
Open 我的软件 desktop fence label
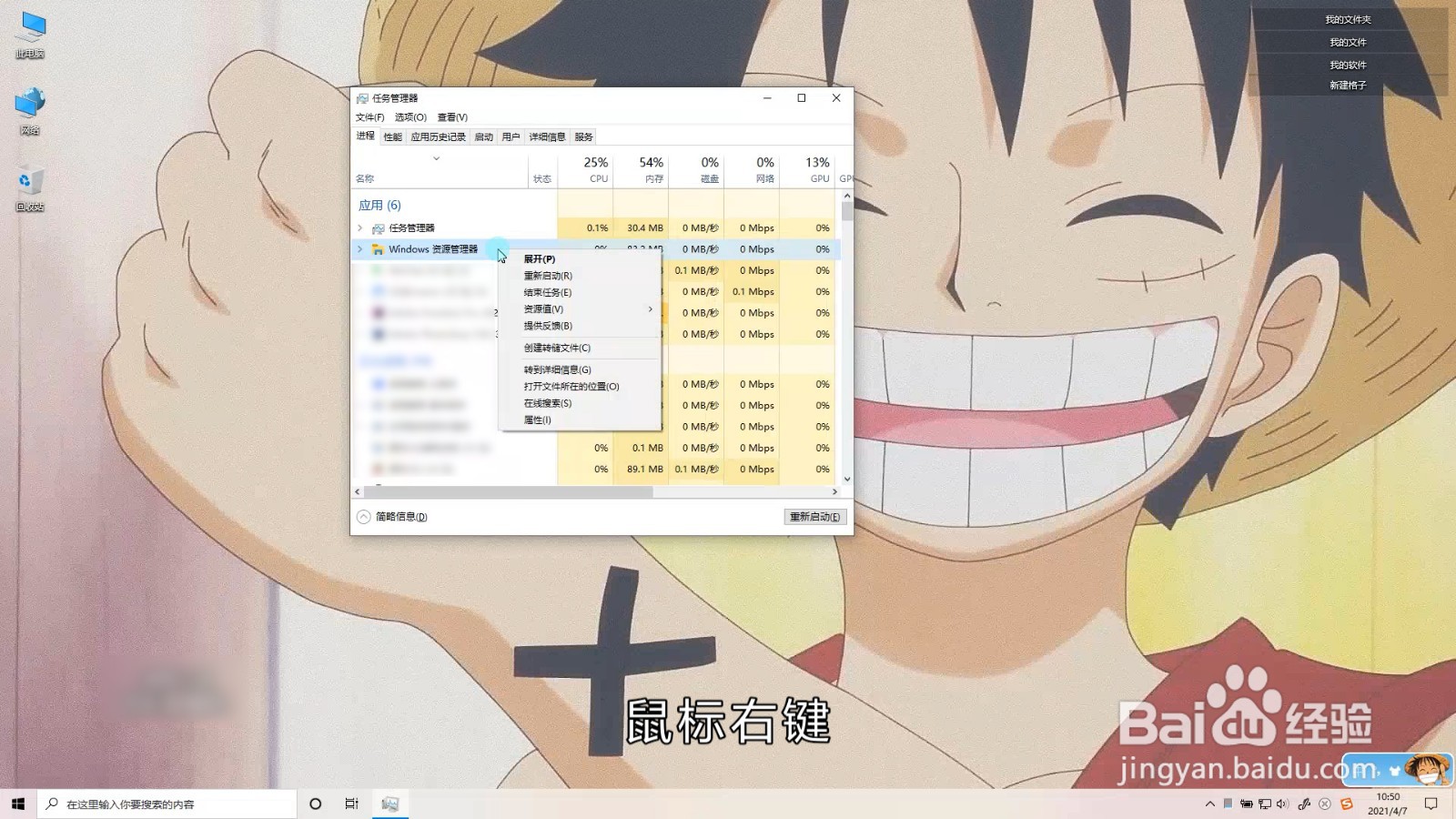[x=1348, y=65]
